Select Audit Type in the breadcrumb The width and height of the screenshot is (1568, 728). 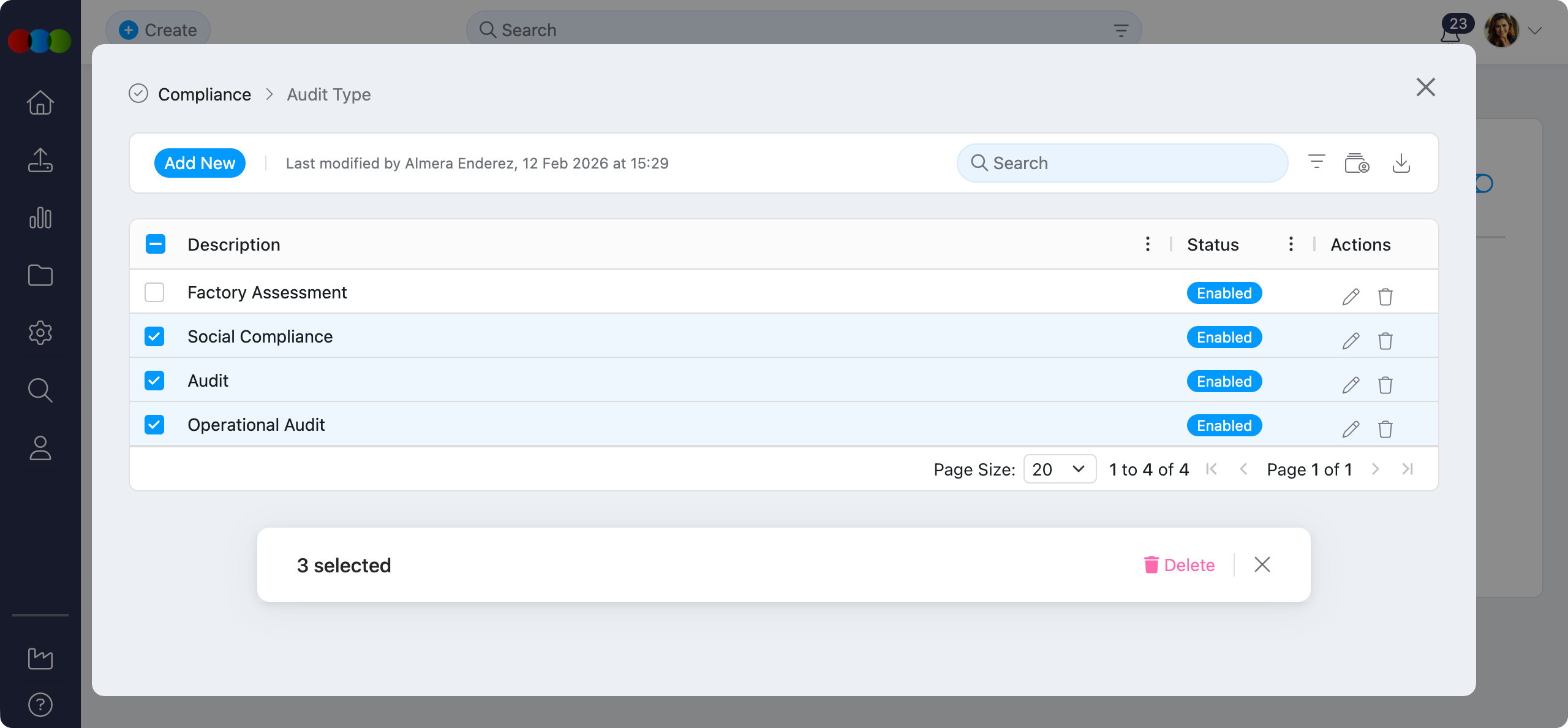329,94
